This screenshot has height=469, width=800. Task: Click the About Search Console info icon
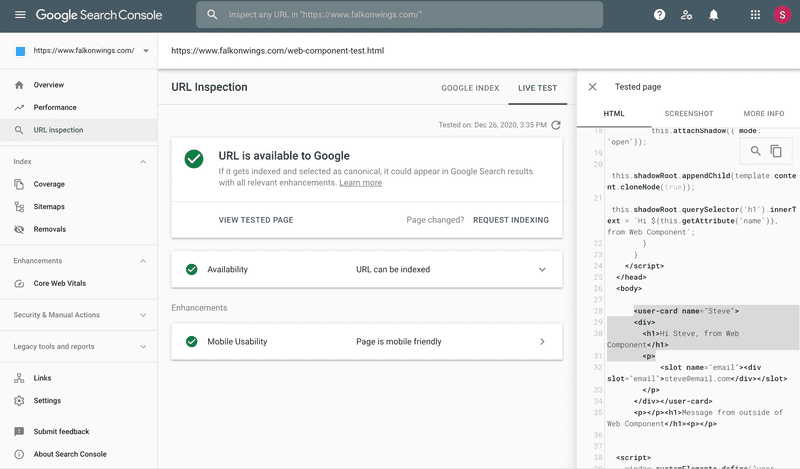(x=19, y=454)
